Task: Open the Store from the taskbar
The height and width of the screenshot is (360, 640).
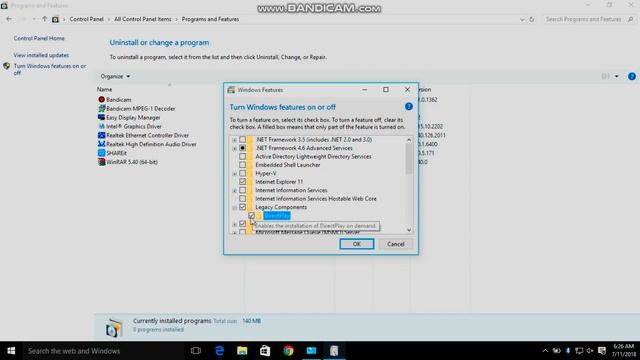Action: pos(265,351)
